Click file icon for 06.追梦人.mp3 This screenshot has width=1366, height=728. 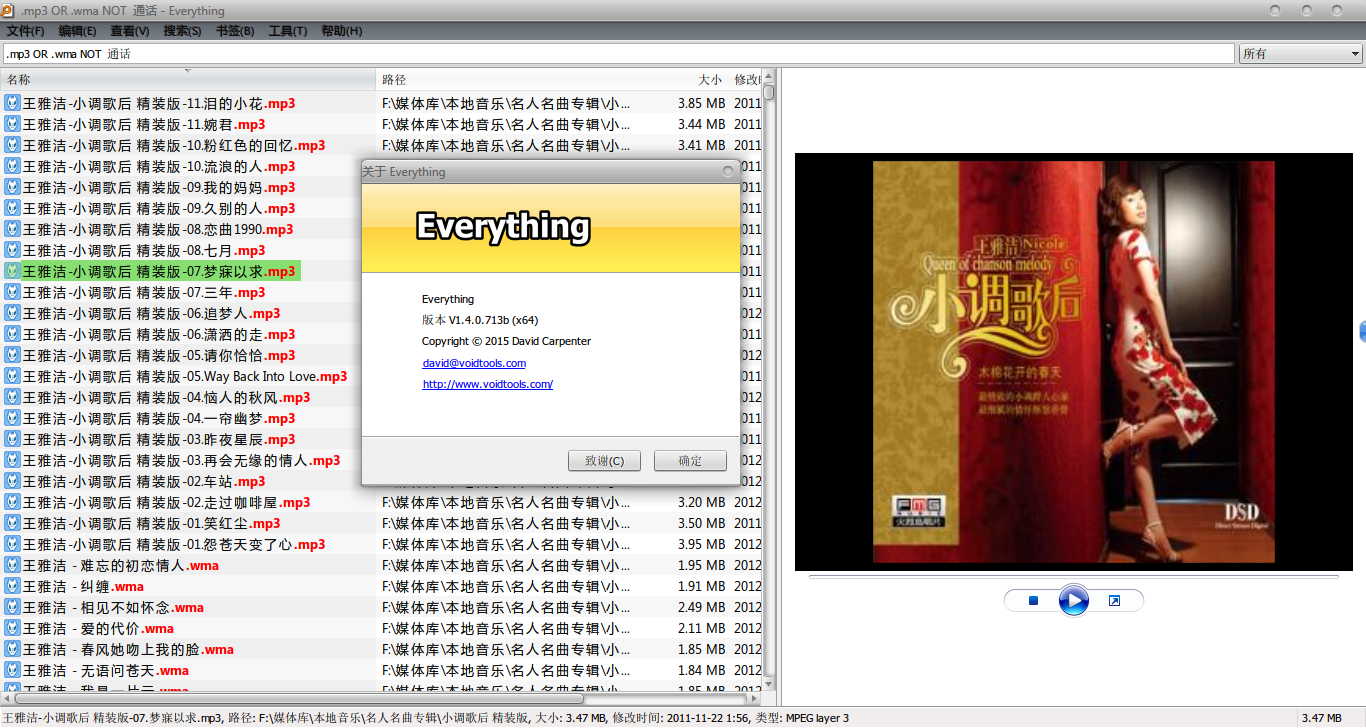pyautogui.click(x=12, y=313)
